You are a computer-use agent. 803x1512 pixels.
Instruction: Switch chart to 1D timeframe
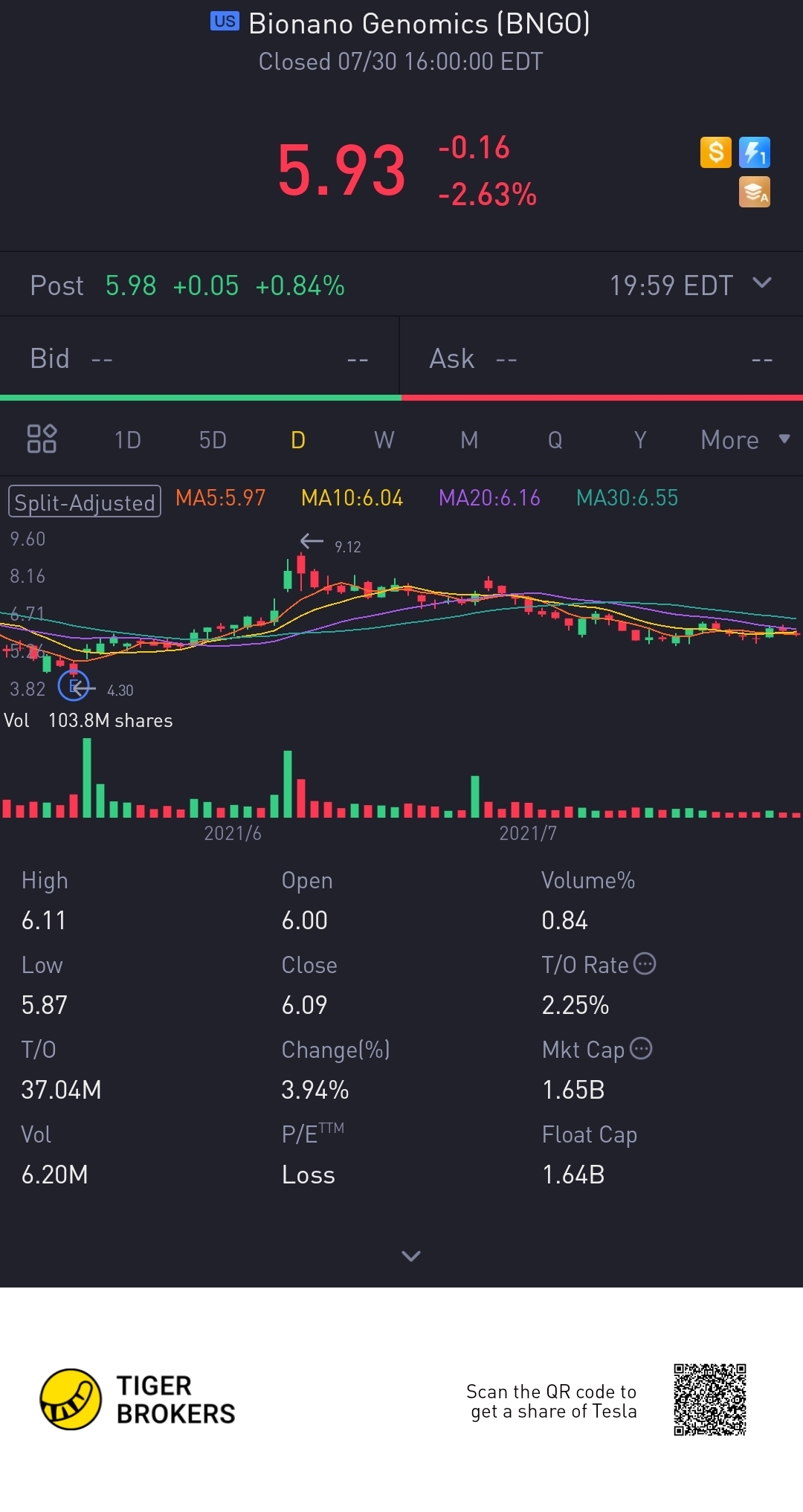(128, 439)
